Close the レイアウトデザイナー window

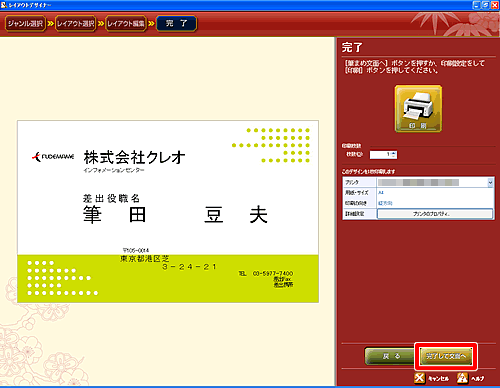pyautogui.click(x=495, y=5)
